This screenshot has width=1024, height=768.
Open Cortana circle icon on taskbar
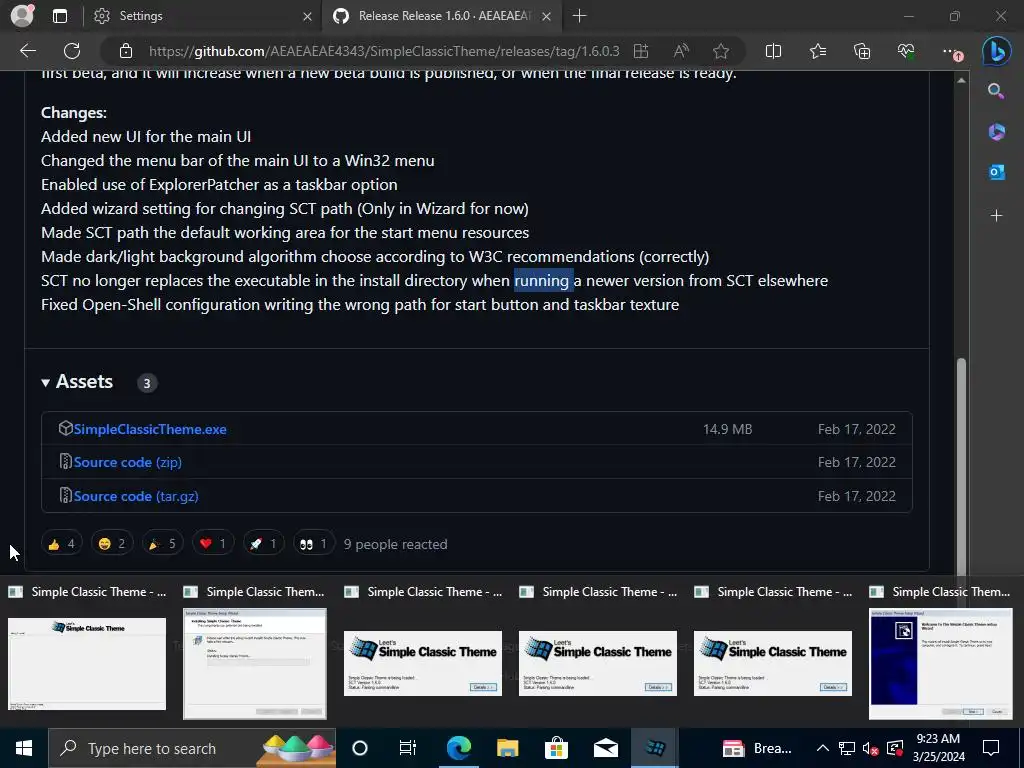(x=360, y=748)
